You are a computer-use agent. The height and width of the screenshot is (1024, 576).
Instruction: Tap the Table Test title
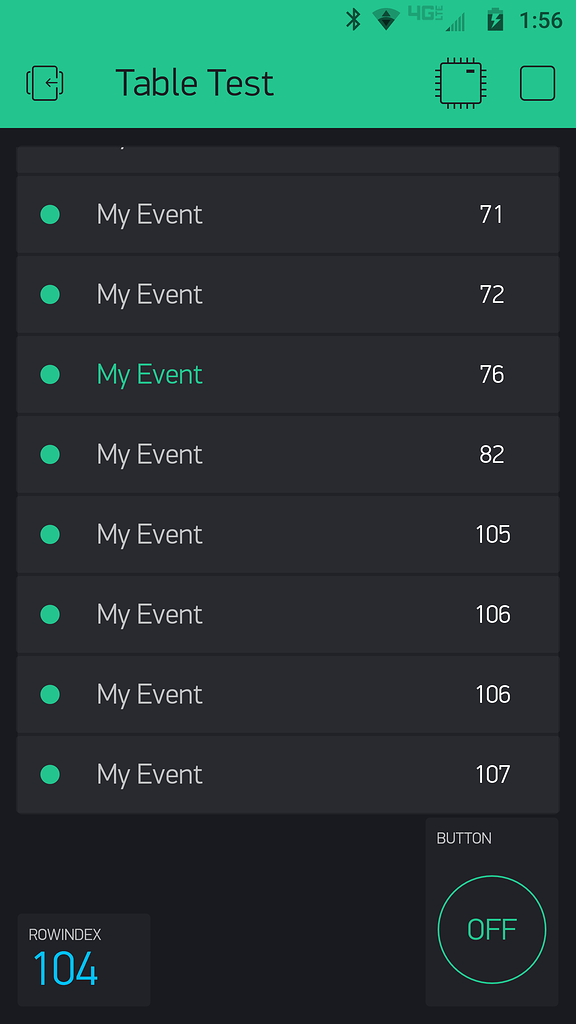[x=194, y=83]
